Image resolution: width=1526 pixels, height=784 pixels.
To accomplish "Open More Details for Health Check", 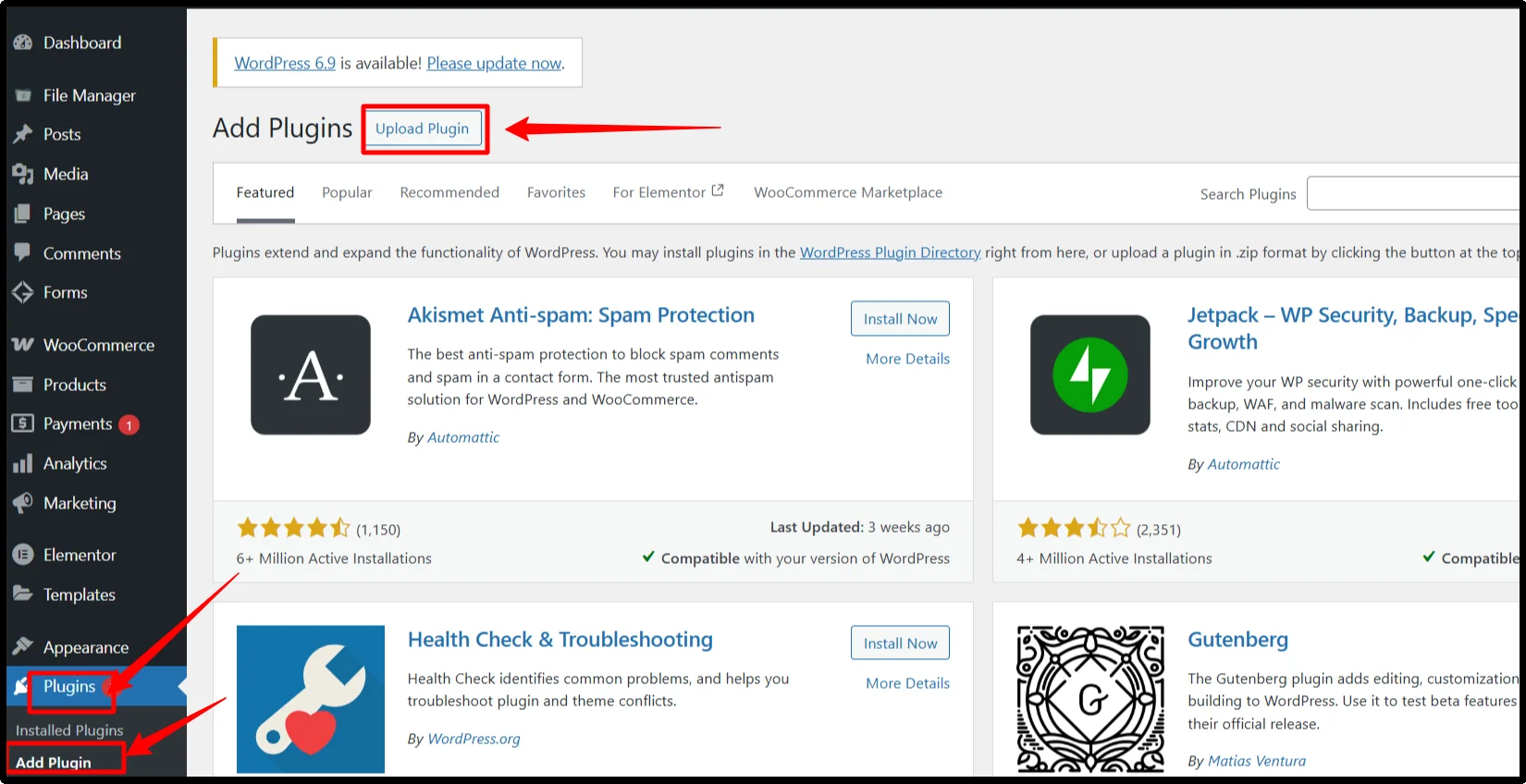I will coord(907,683).
